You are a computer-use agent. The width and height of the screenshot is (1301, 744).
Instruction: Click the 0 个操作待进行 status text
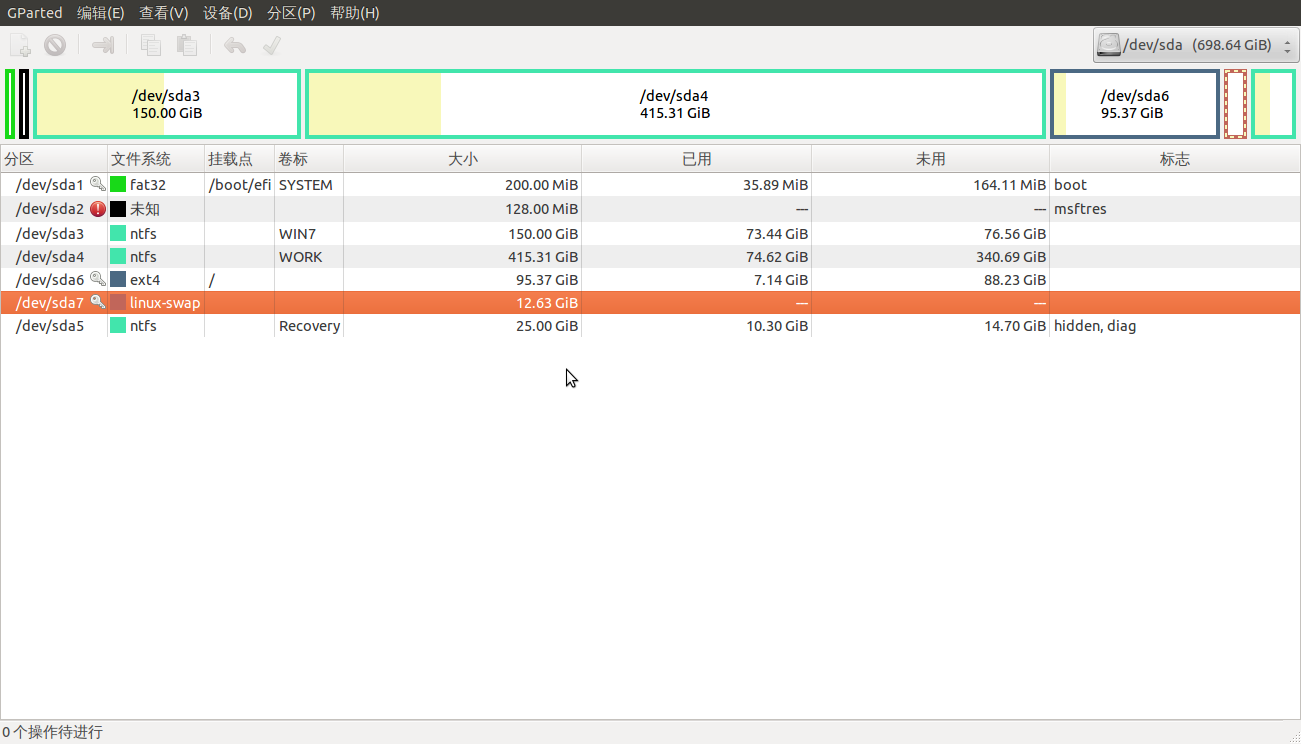pos(52,733)
